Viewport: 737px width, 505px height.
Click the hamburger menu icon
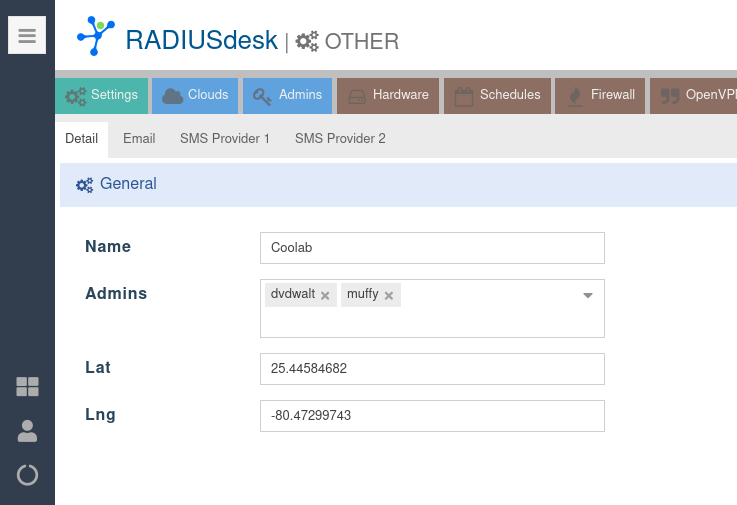[27, 36]
